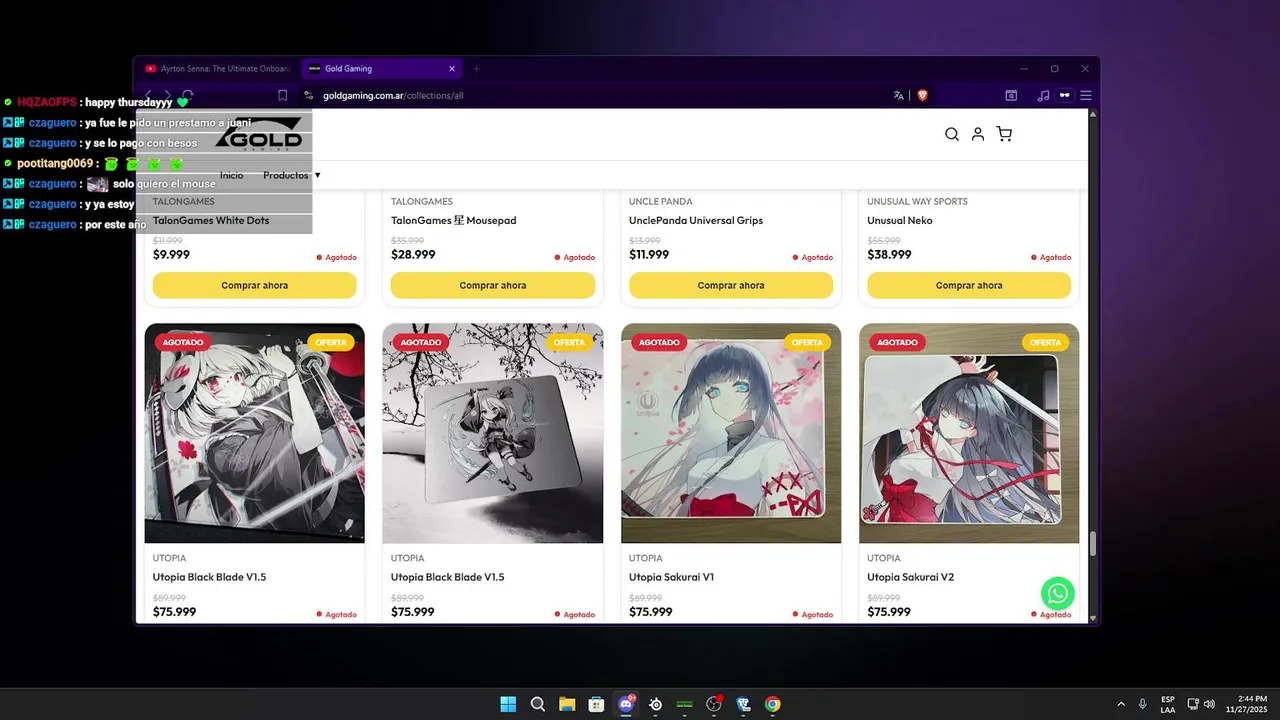Open a new browser tab
The width and height of the screenshot is (1280, 720).
coord(476,69)
